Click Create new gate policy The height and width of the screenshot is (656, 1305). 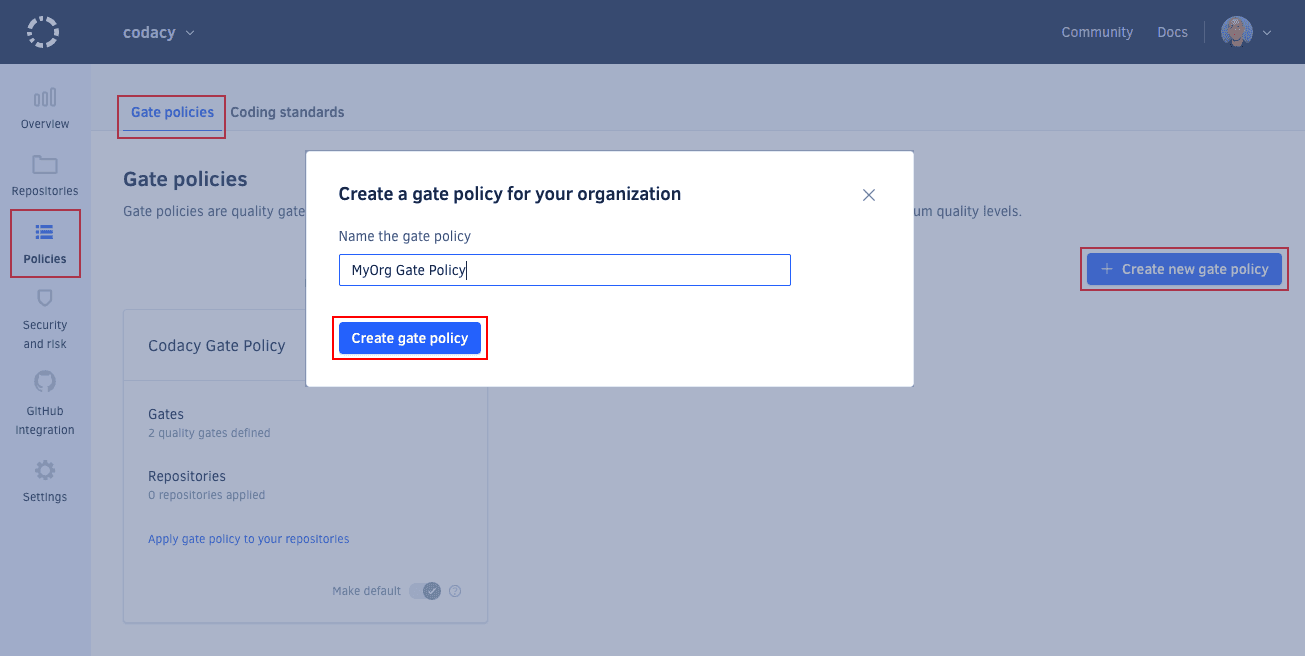point(1184,269)
